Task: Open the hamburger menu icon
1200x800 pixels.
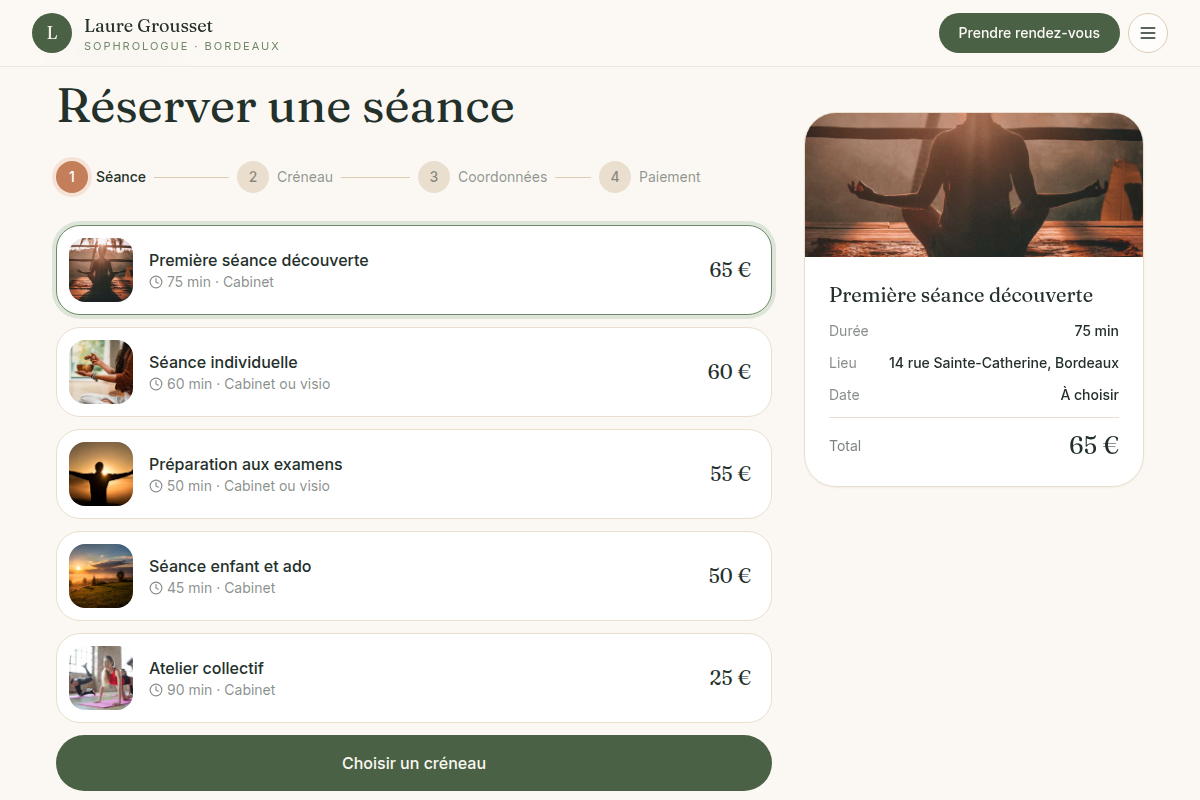Action: [x=1148, y=33]
